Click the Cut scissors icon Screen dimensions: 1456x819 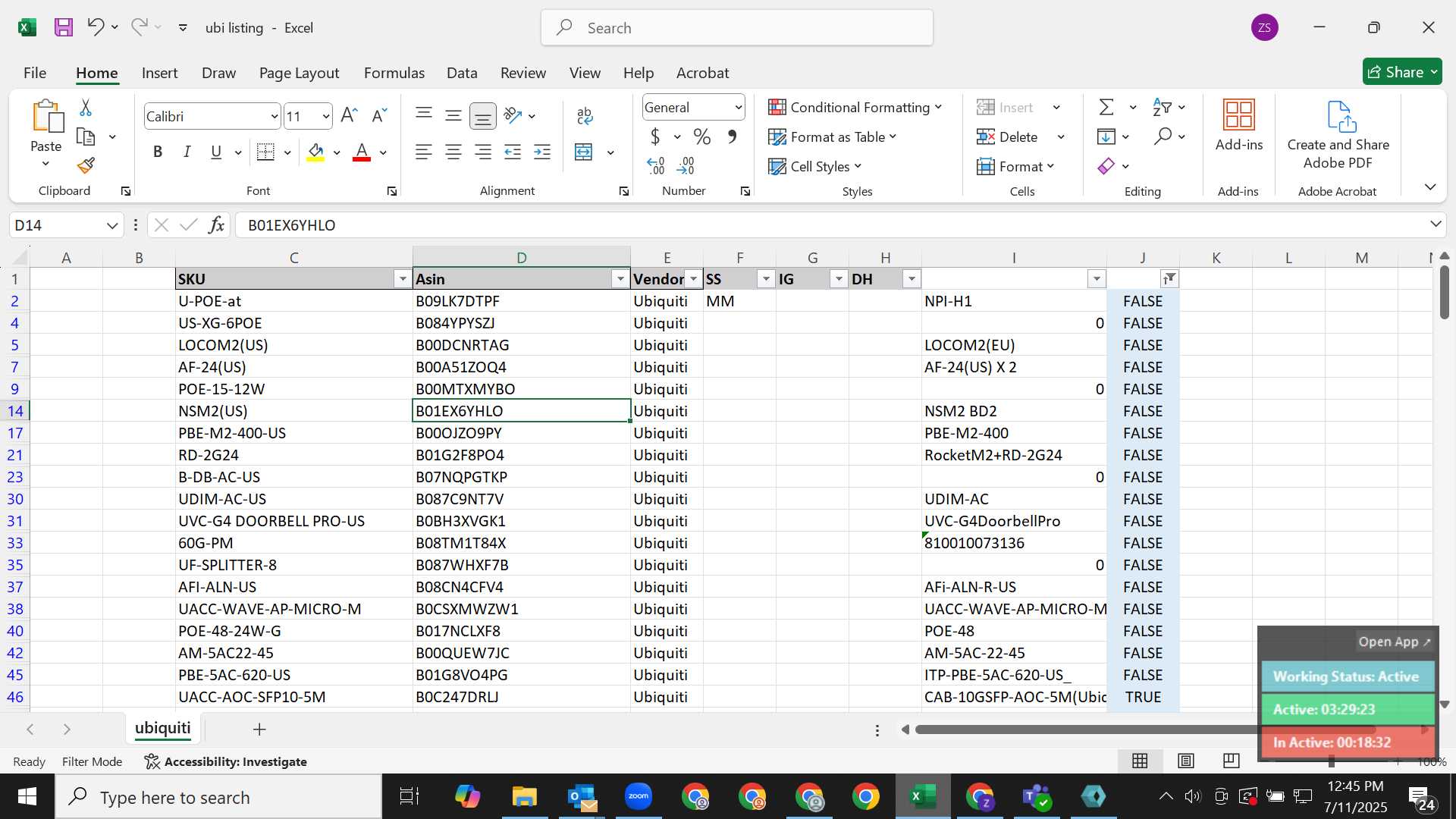86,108
